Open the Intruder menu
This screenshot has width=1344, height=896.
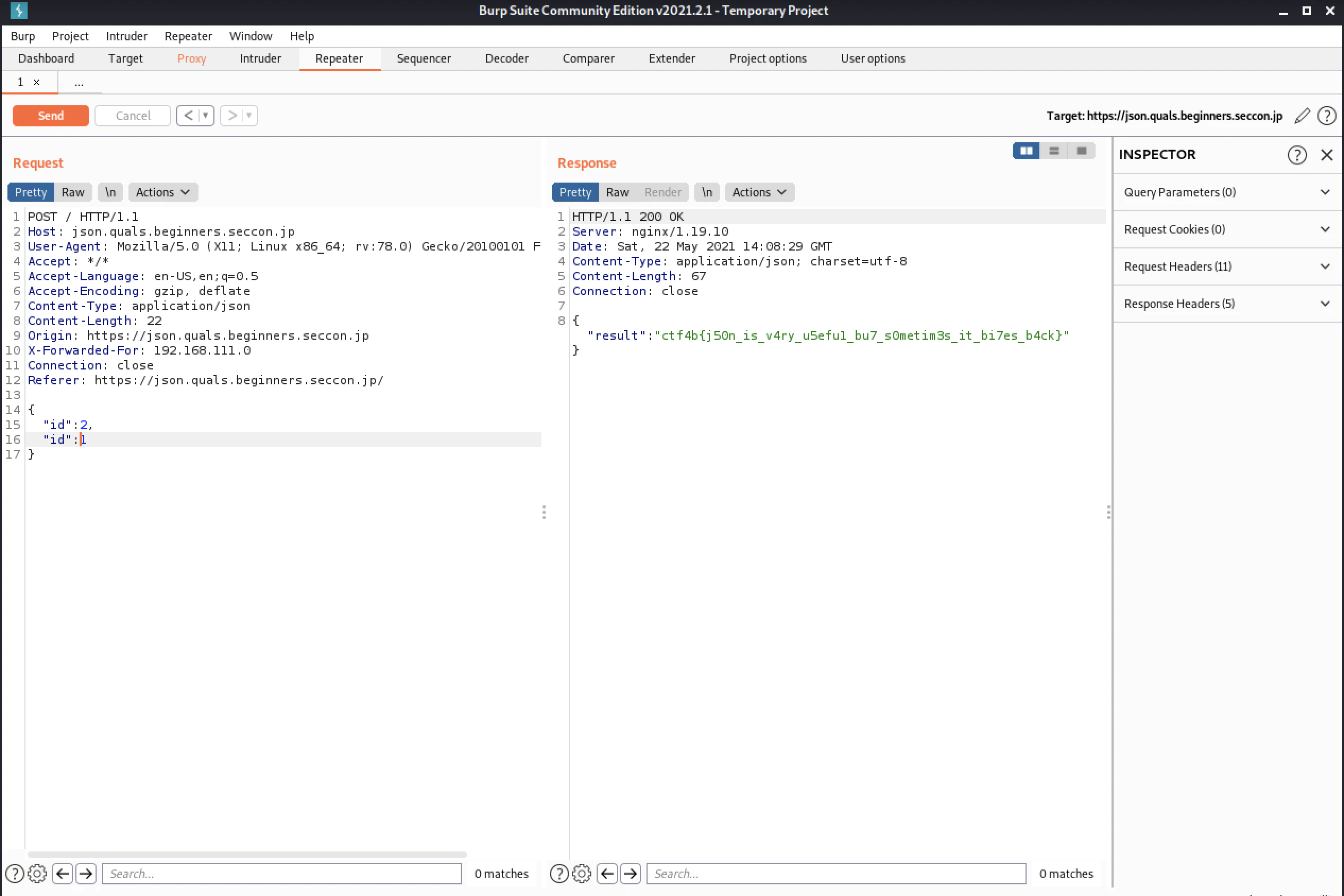click(127, 37)
